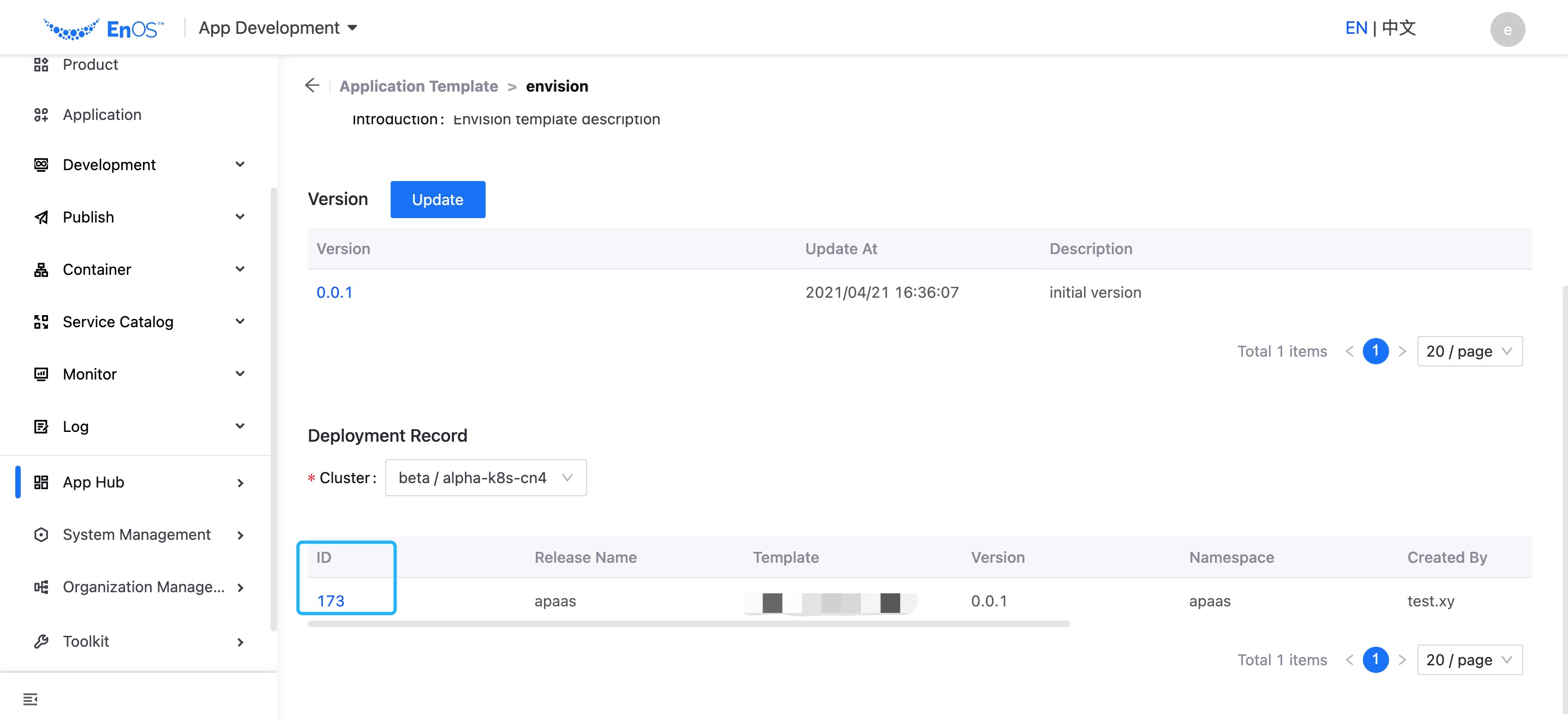Image resolution: width=1568 pixels, height=722 pixels.
Task: Select Application in the sidebar
Action: [x=101, y=115]
